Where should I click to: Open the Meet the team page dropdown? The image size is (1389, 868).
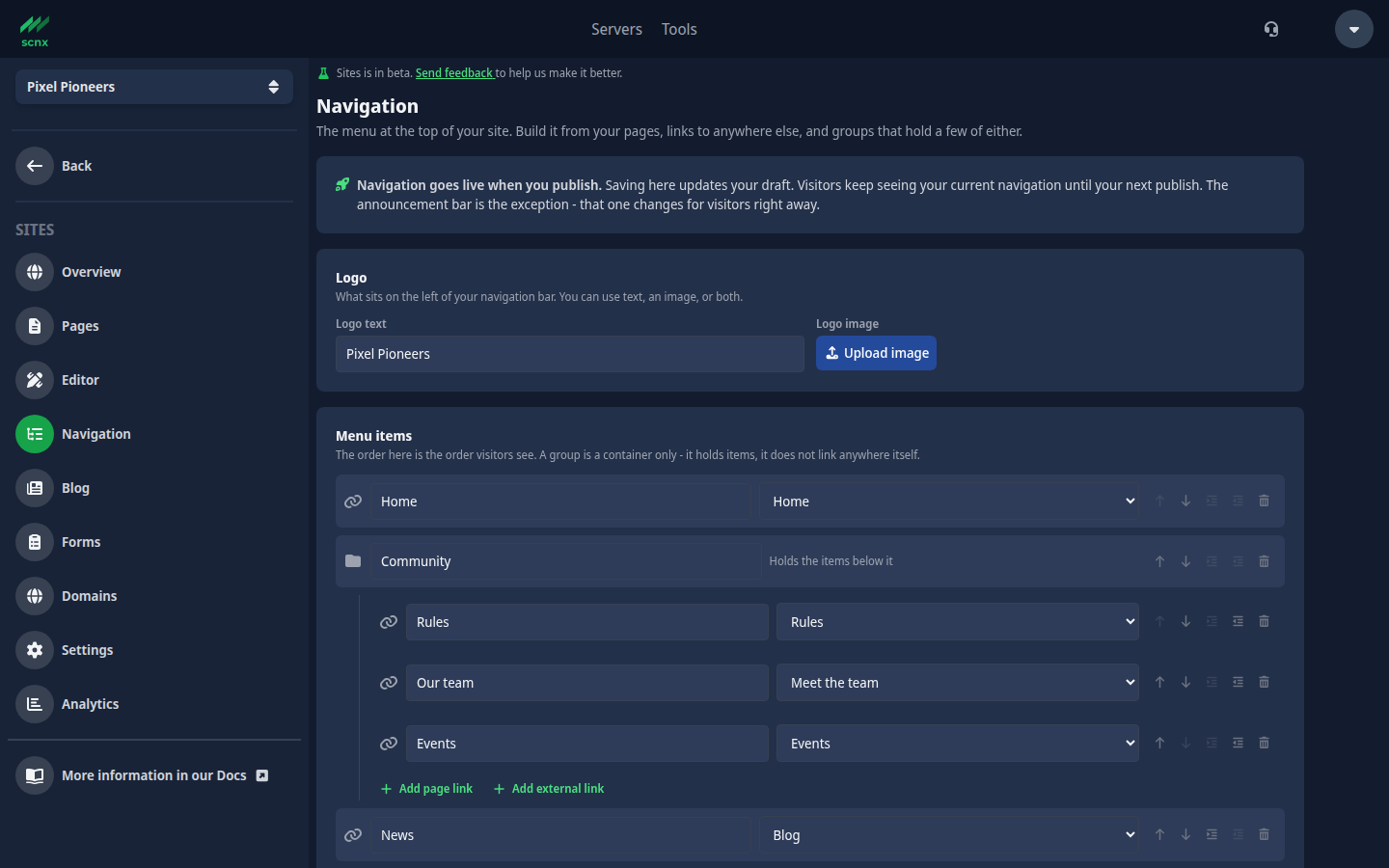958,683
